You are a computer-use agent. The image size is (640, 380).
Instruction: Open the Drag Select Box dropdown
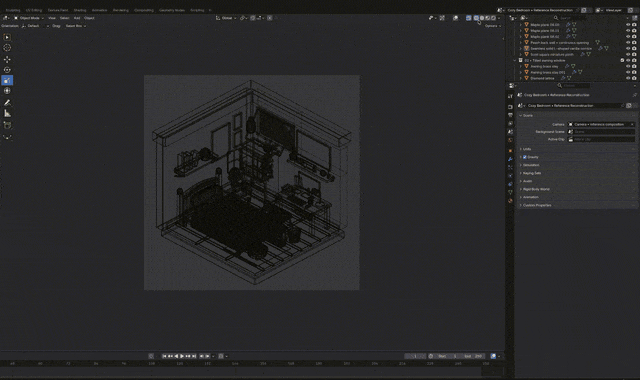coord(76,26)
